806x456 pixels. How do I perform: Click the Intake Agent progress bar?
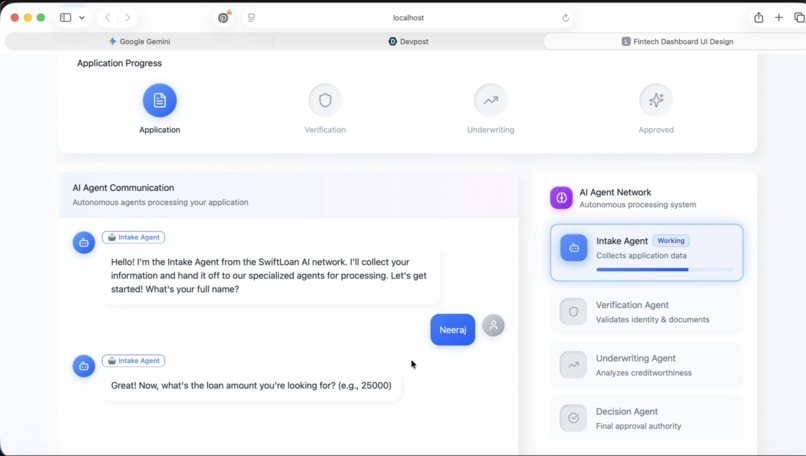665,269
